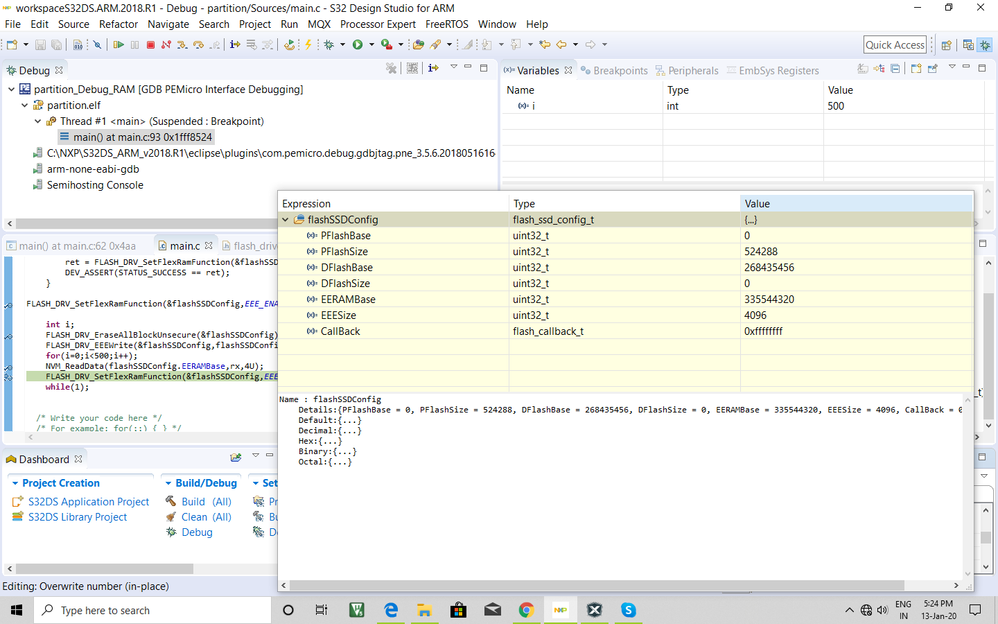Screen dimensions: 998x624
Task: Click Show Logical Structure in Variables view
Action: pos(879,68)
